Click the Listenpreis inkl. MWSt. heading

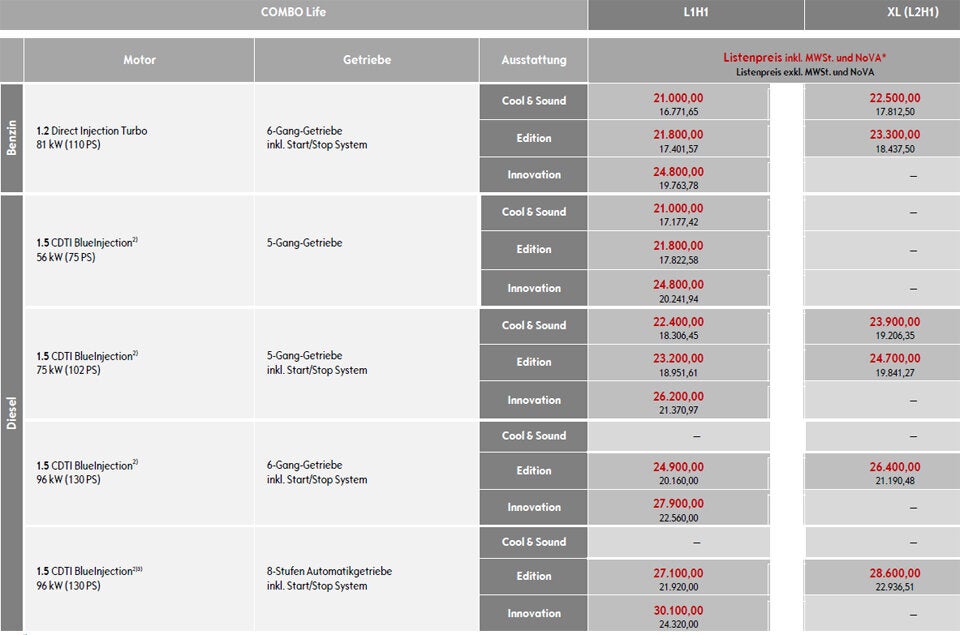[804, 58]
